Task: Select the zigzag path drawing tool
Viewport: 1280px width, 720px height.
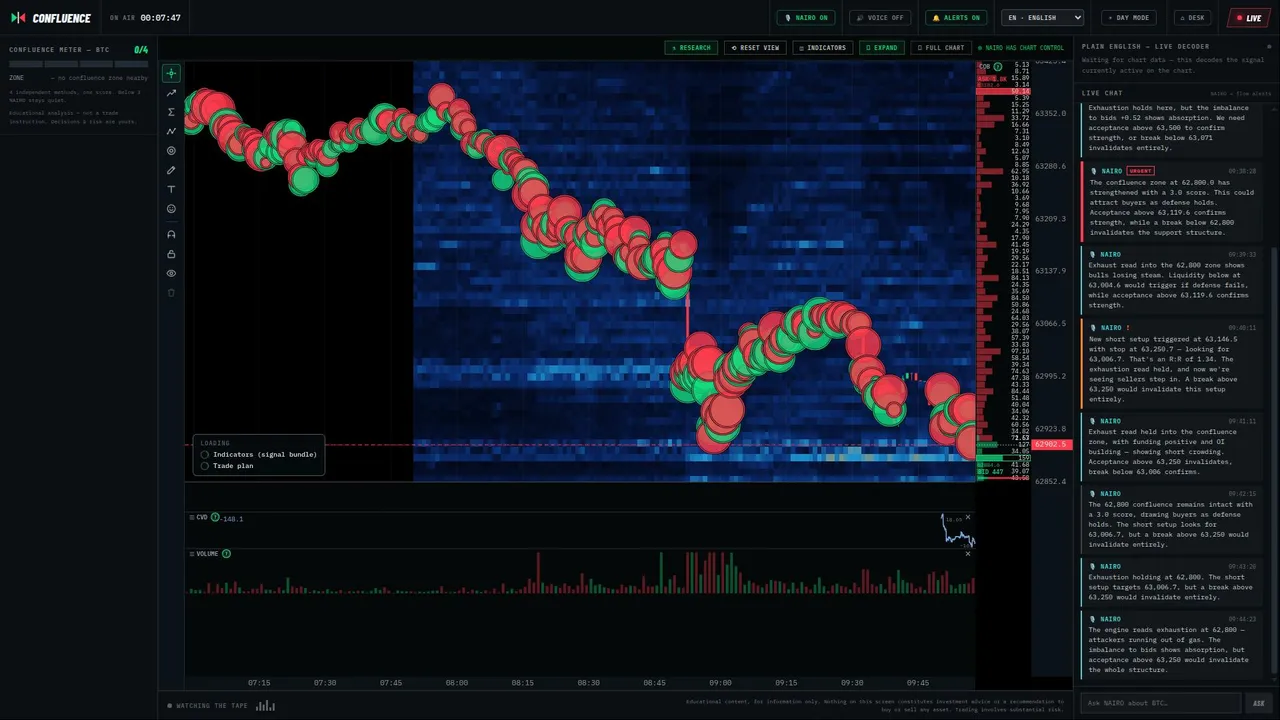Action: tap(171, 131)
